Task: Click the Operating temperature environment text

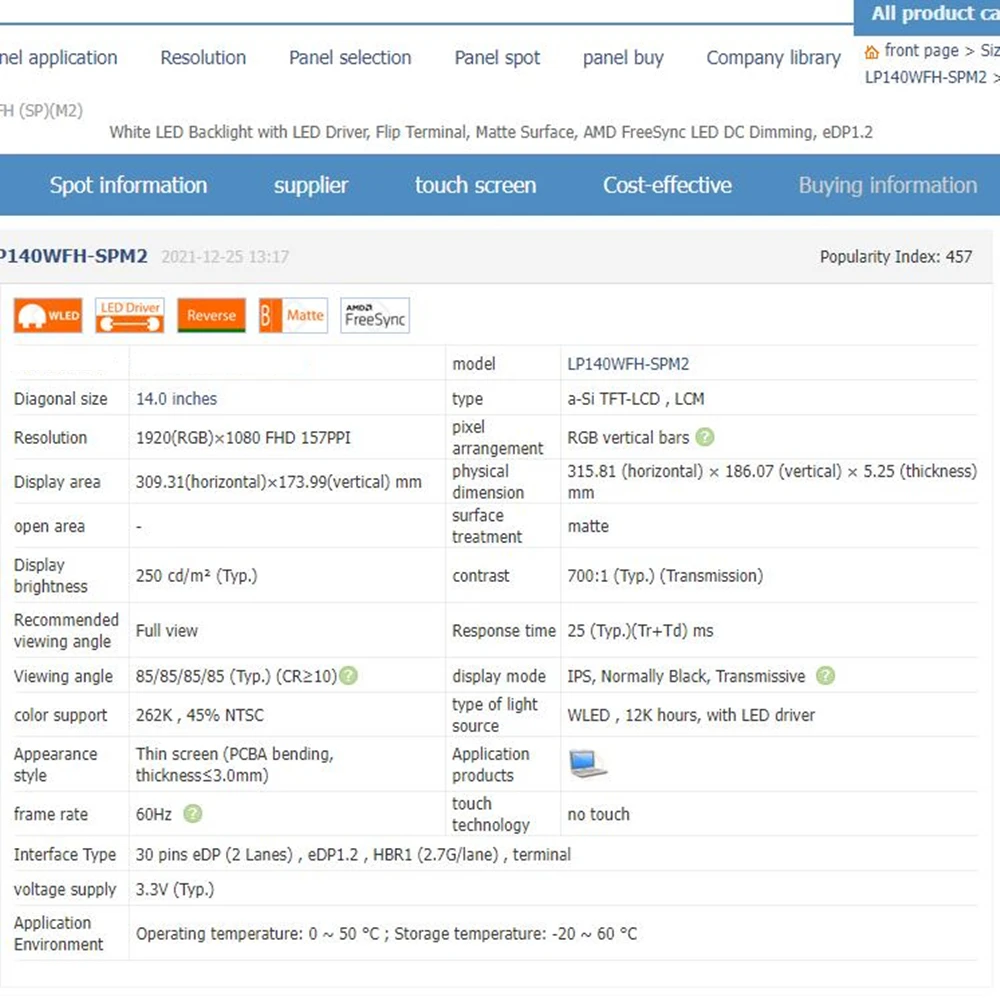Action: click(386, 934)
